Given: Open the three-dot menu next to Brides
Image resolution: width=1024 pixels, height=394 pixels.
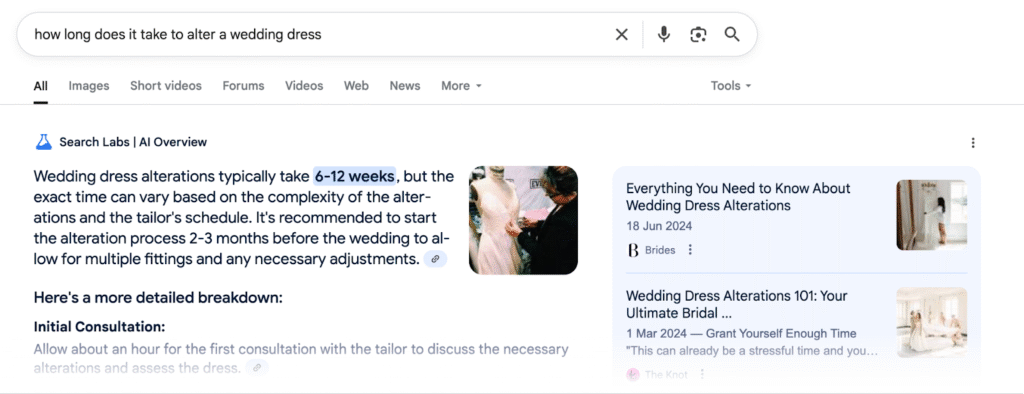Looking at the screenshot, I should click(x=690, y=250).
